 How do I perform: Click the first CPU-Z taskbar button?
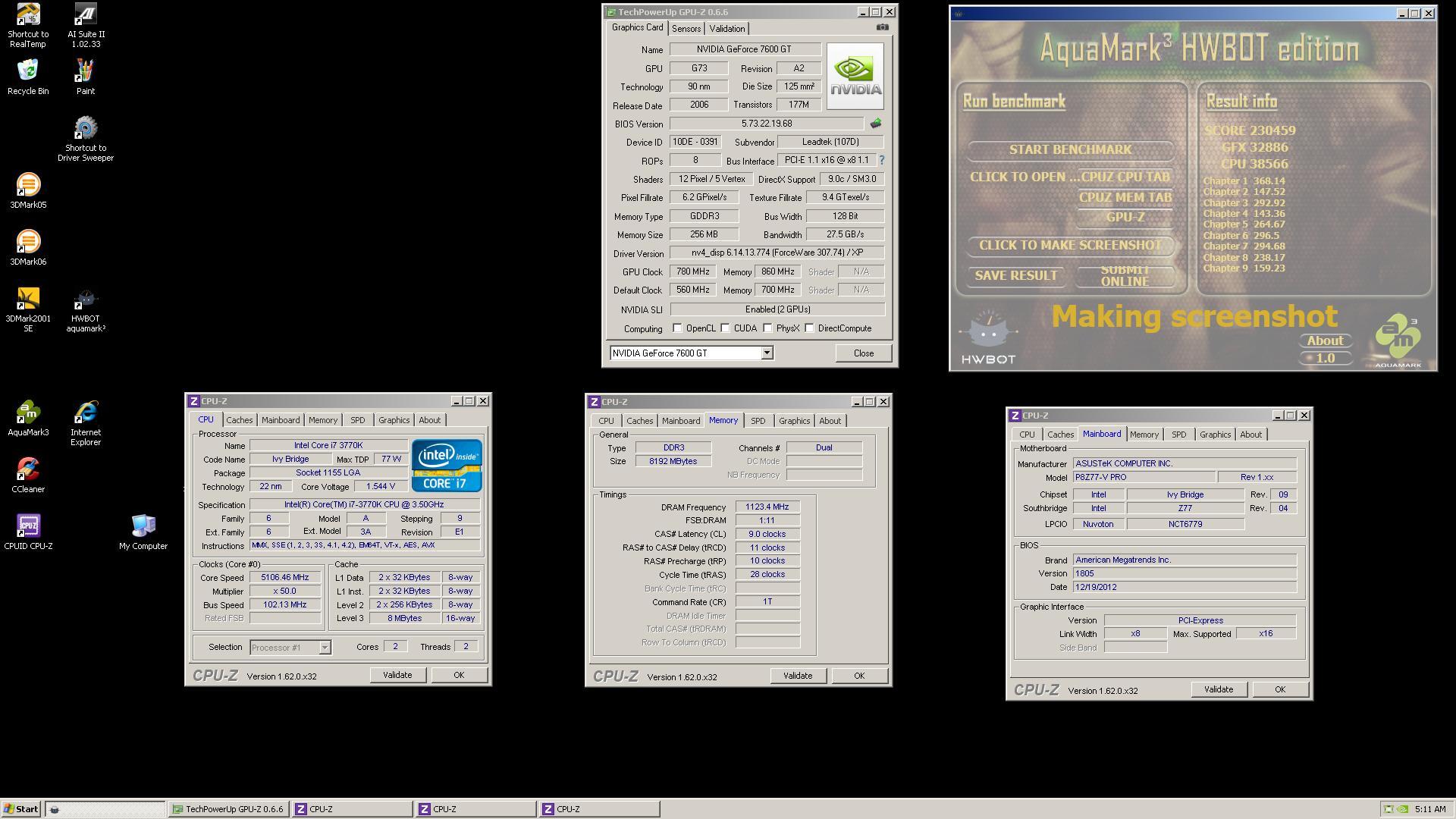[352, 809]
